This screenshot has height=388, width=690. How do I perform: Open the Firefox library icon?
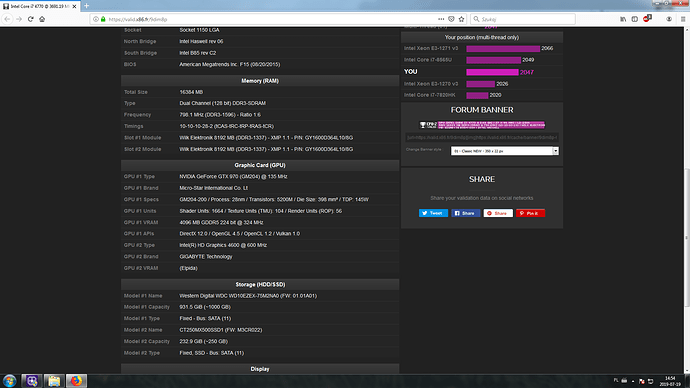623,19
